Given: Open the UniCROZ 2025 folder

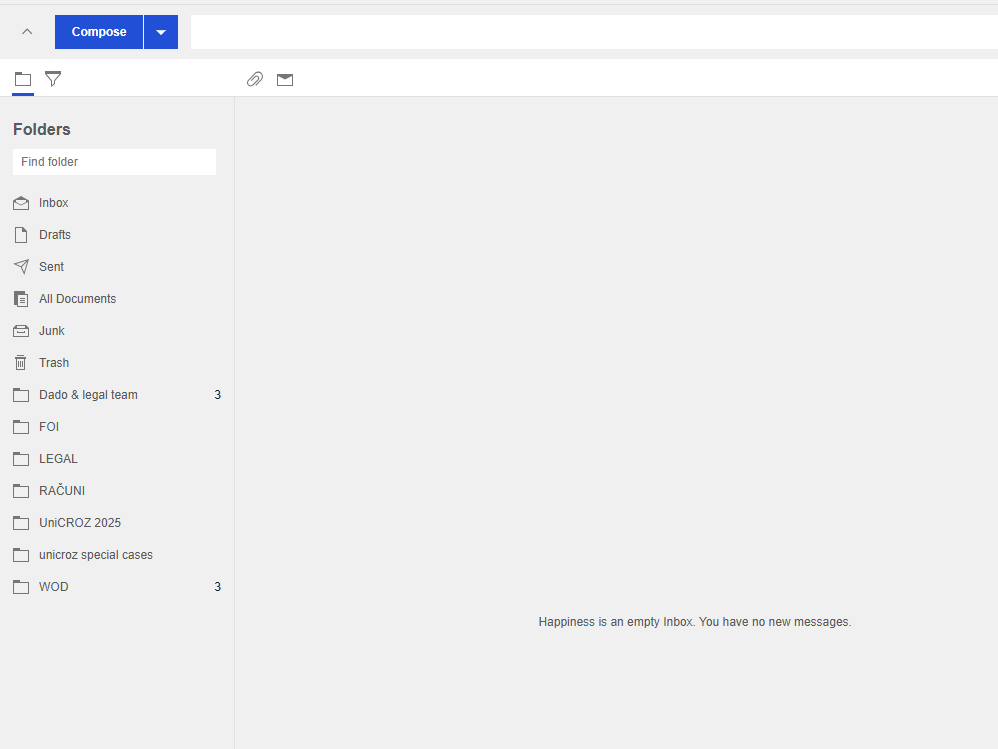Looking at the screenshot, I should [117, 523].
